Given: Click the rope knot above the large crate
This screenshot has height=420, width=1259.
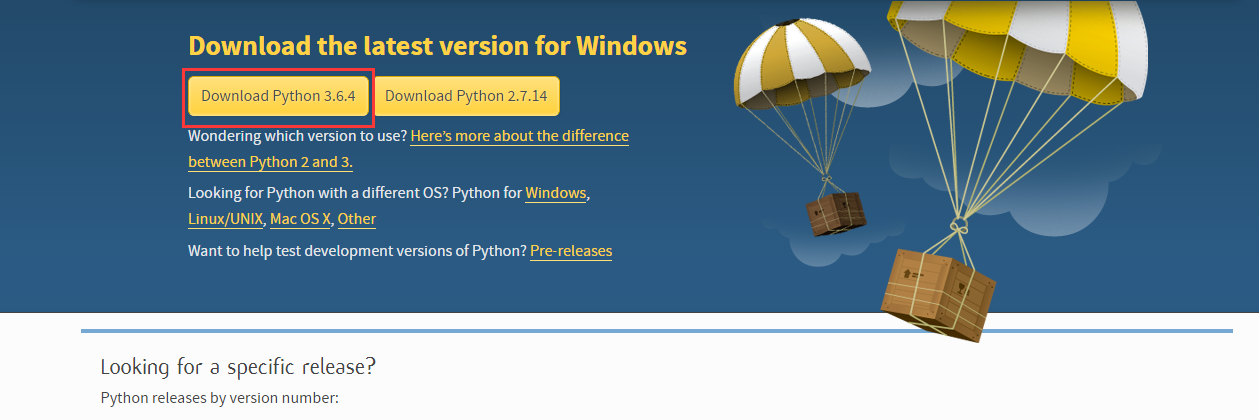Looking at the screenshot, I should pos(958,224).
